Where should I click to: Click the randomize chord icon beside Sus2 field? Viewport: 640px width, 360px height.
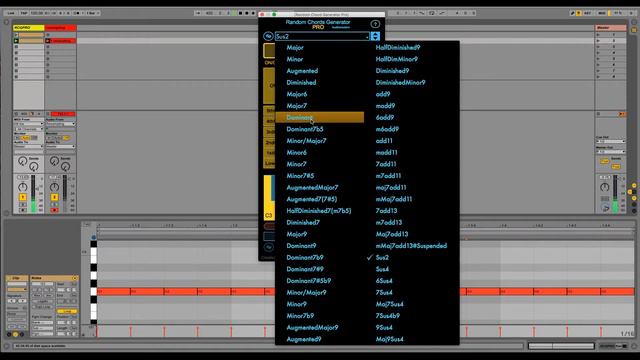point(268,36)
